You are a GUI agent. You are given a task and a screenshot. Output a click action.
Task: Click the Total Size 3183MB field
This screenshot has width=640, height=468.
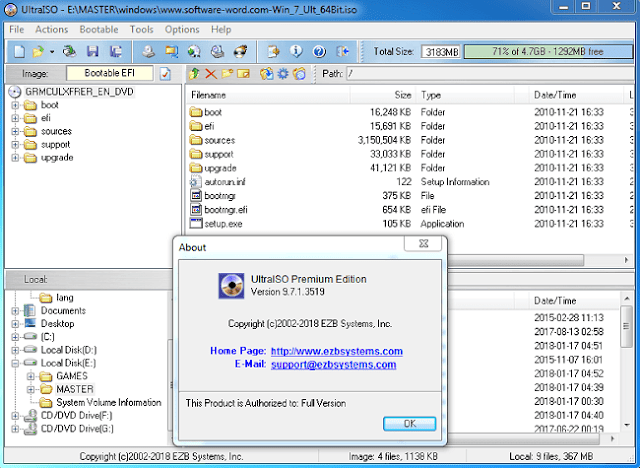point(441,52)
